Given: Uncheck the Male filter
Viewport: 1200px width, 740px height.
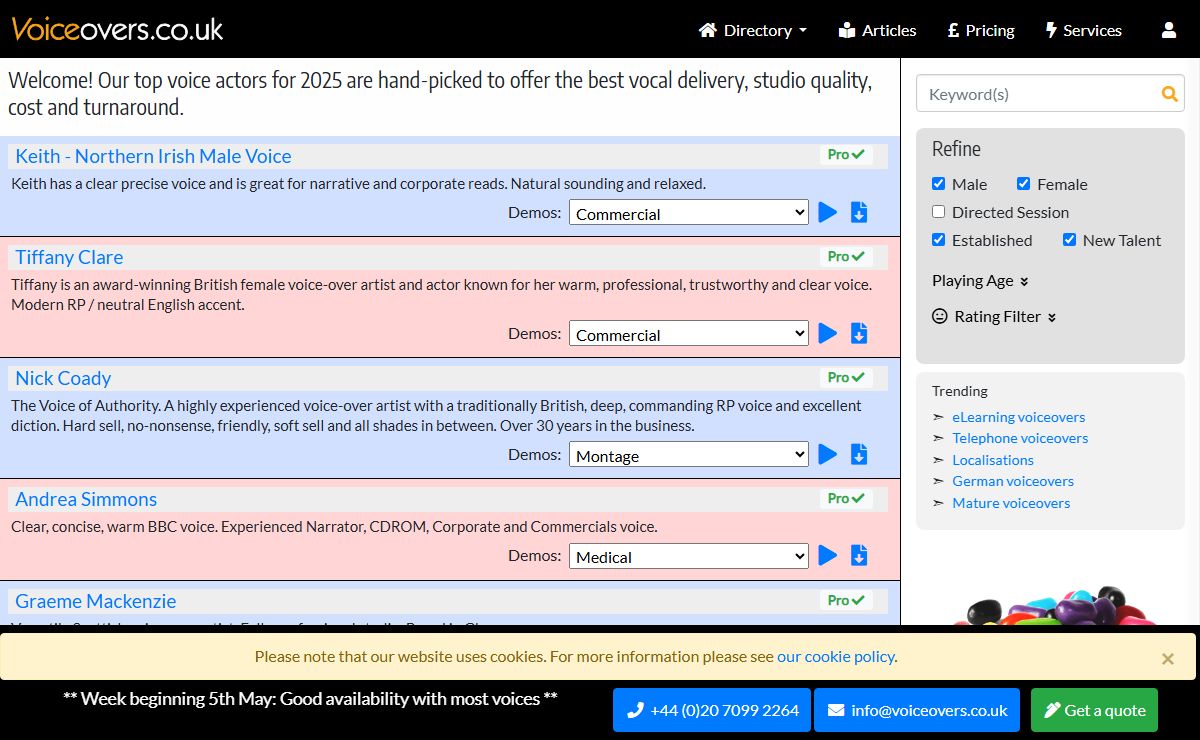Looking at the screenshot, I should (x=938, y=184).
